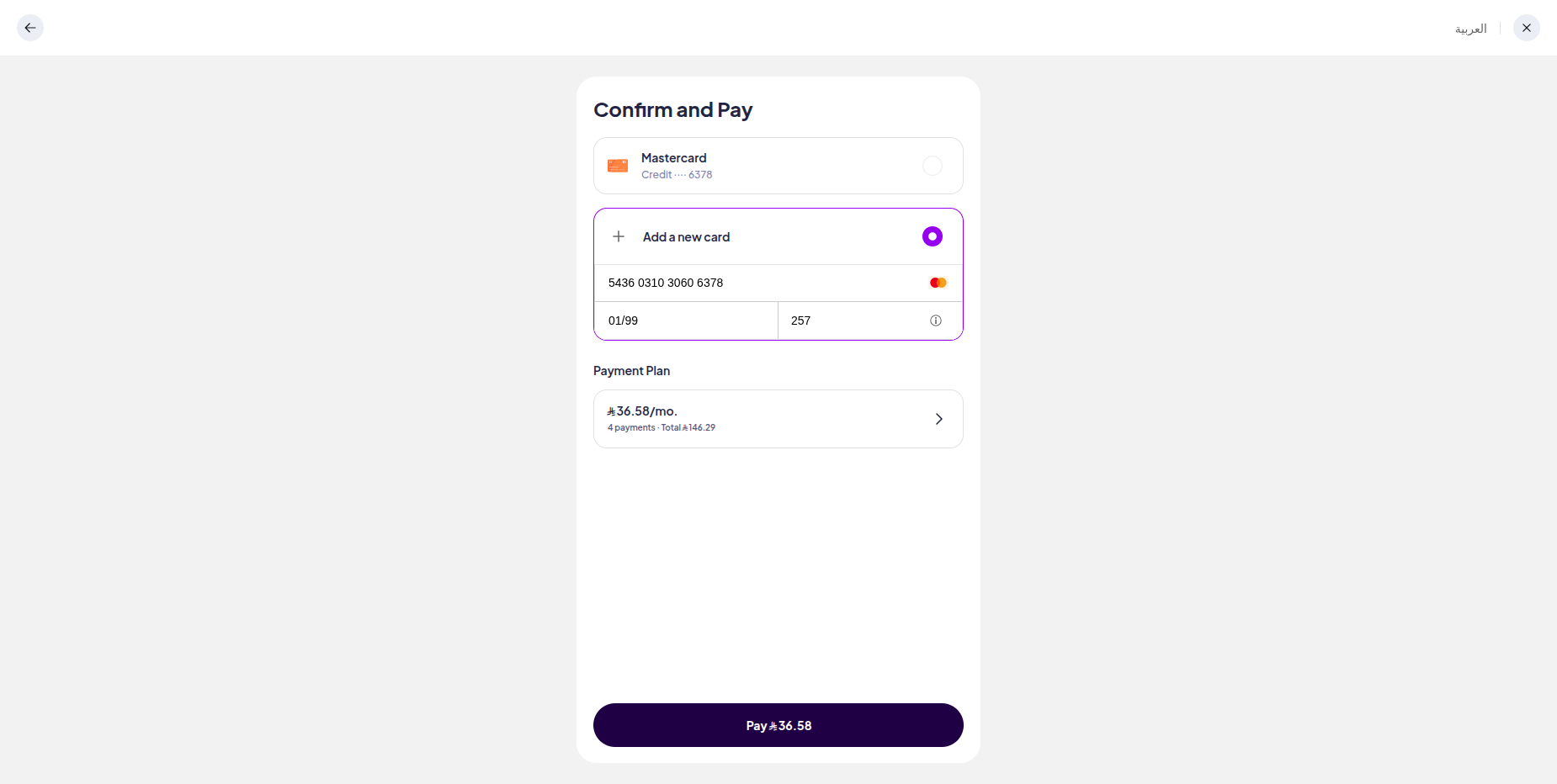Screen dimensions: 1557x784
Task: Click the back arrow icon
Action: (30, 28)
